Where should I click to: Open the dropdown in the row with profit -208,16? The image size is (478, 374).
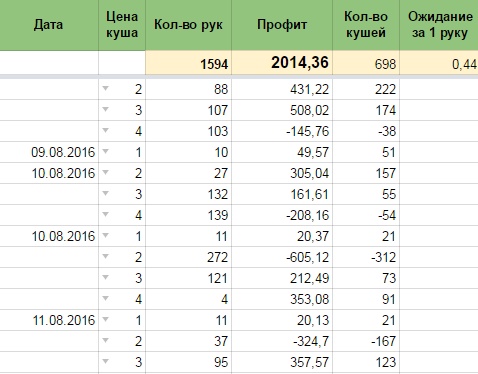click(106, 214)
